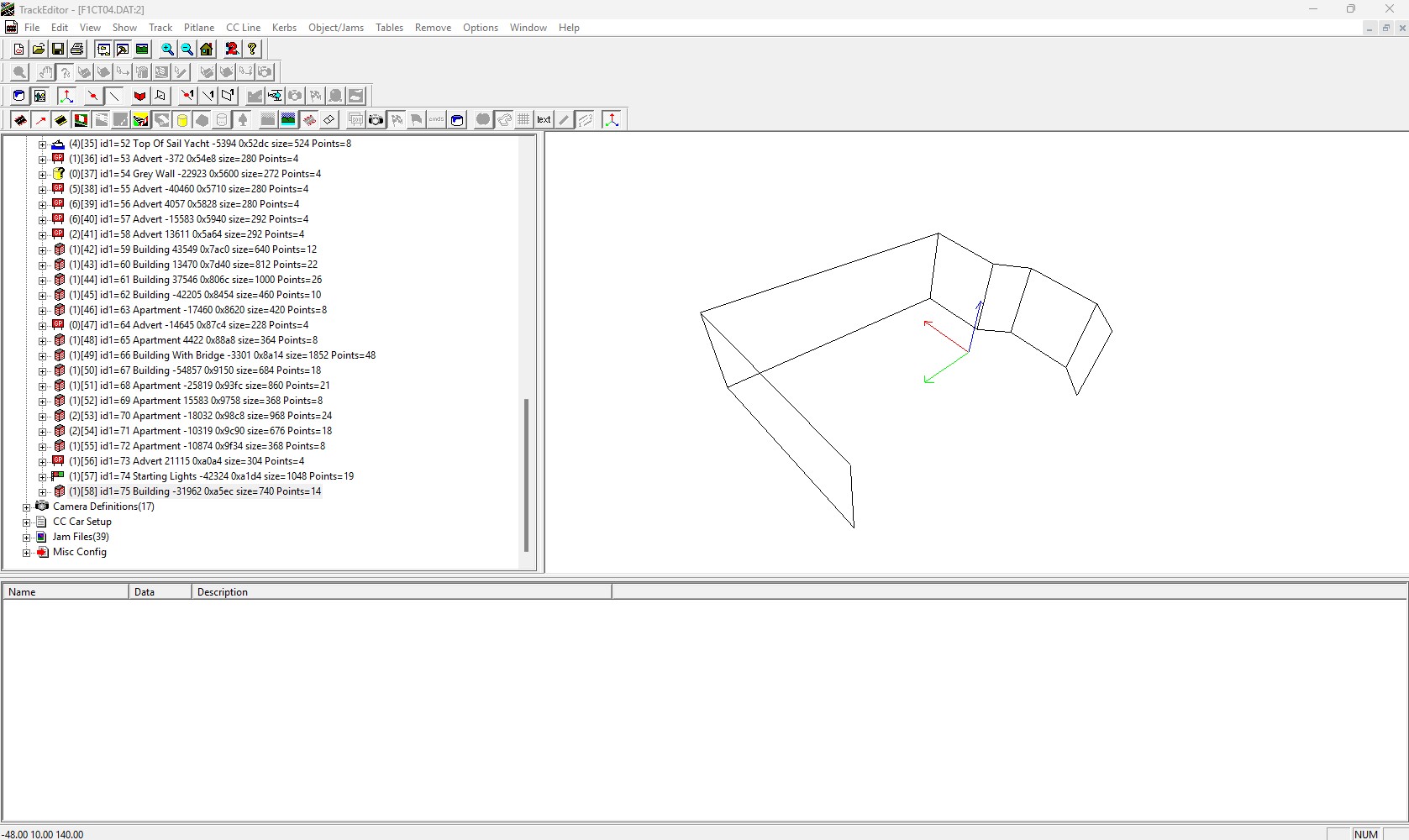Toggle the text display button
1409x840 pixels.
(x=544, y=119)
